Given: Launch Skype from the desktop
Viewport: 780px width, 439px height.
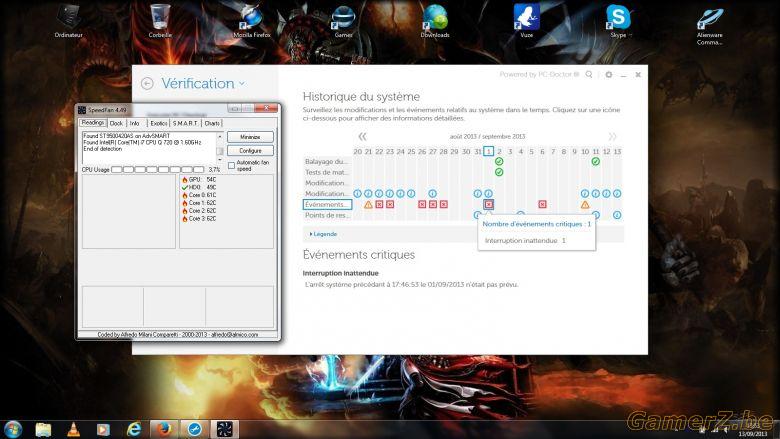Looking at the screenshot, I should tap(618, 21).
